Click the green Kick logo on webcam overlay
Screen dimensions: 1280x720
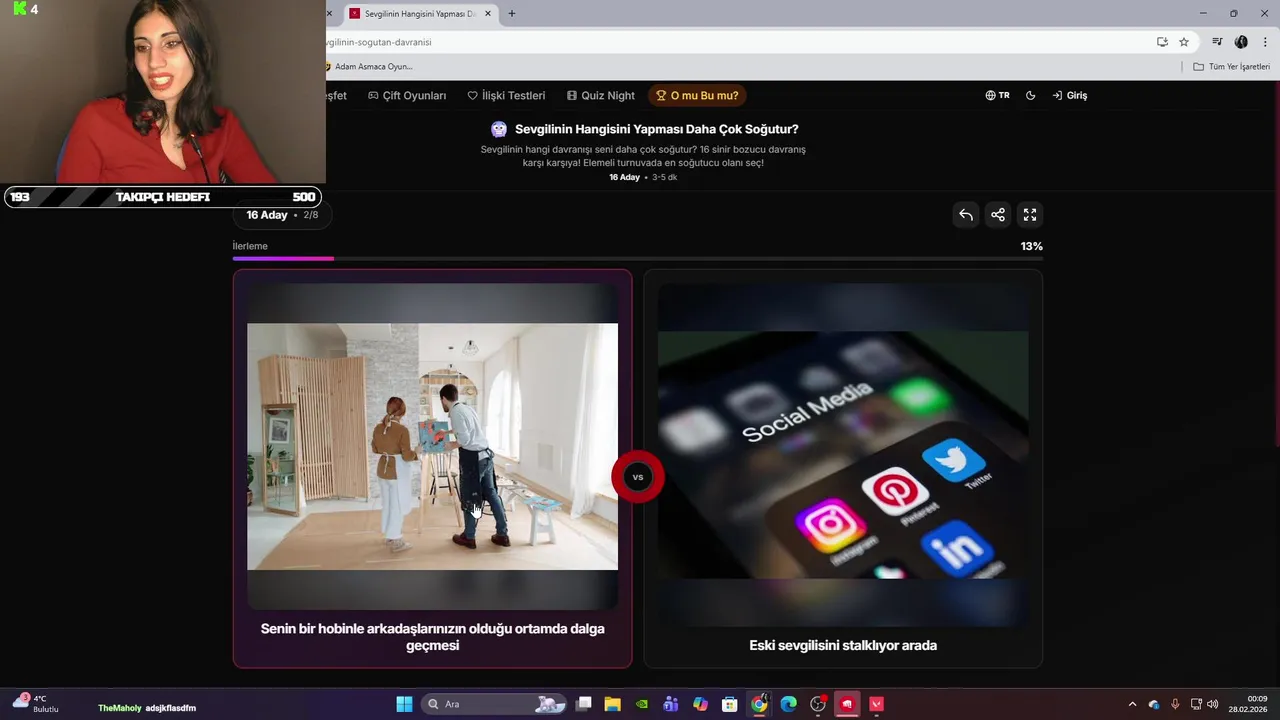pos(19,9)
